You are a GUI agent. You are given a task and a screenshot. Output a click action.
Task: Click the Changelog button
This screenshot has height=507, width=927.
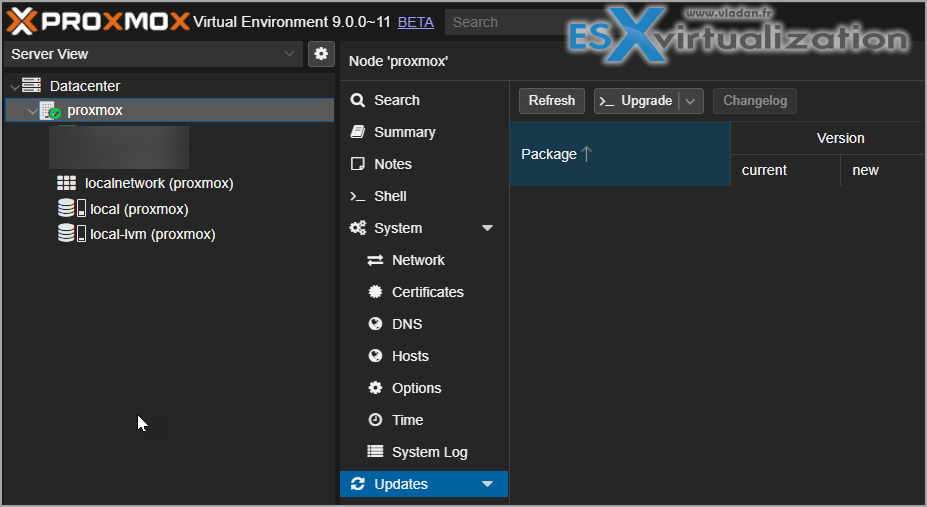tap(755, 100)
